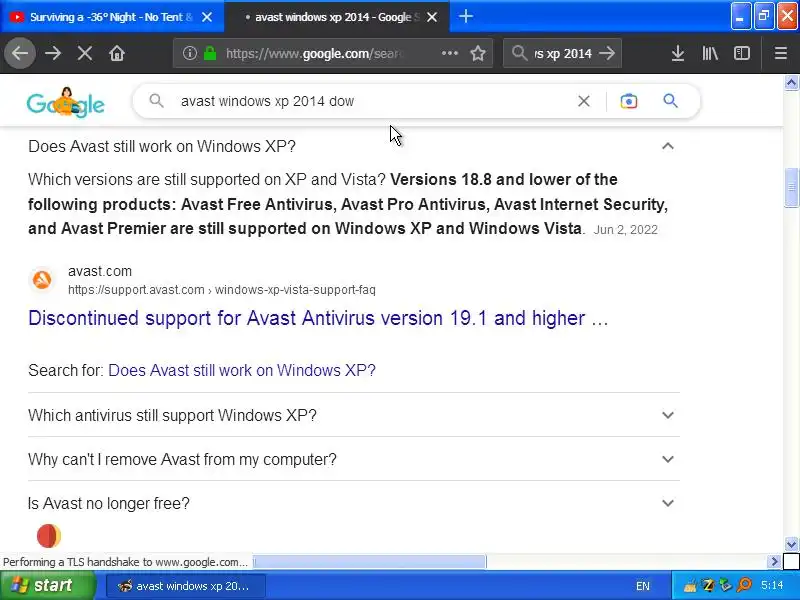
Task: Click the search icon inside Google's search field
Action: click(x=156, y=101)
